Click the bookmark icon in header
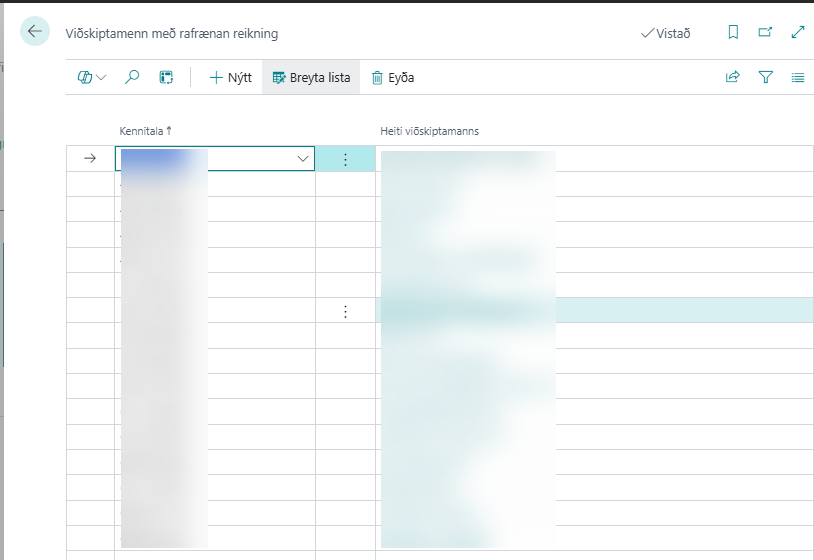814x560 pixels. click(733, 33)
